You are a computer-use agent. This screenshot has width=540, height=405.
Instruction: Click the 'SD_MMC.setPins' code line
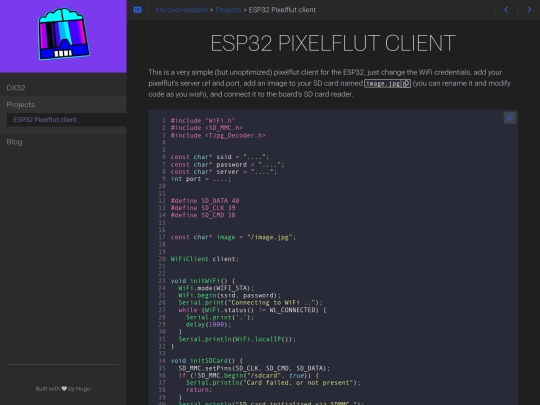[254, 368]
